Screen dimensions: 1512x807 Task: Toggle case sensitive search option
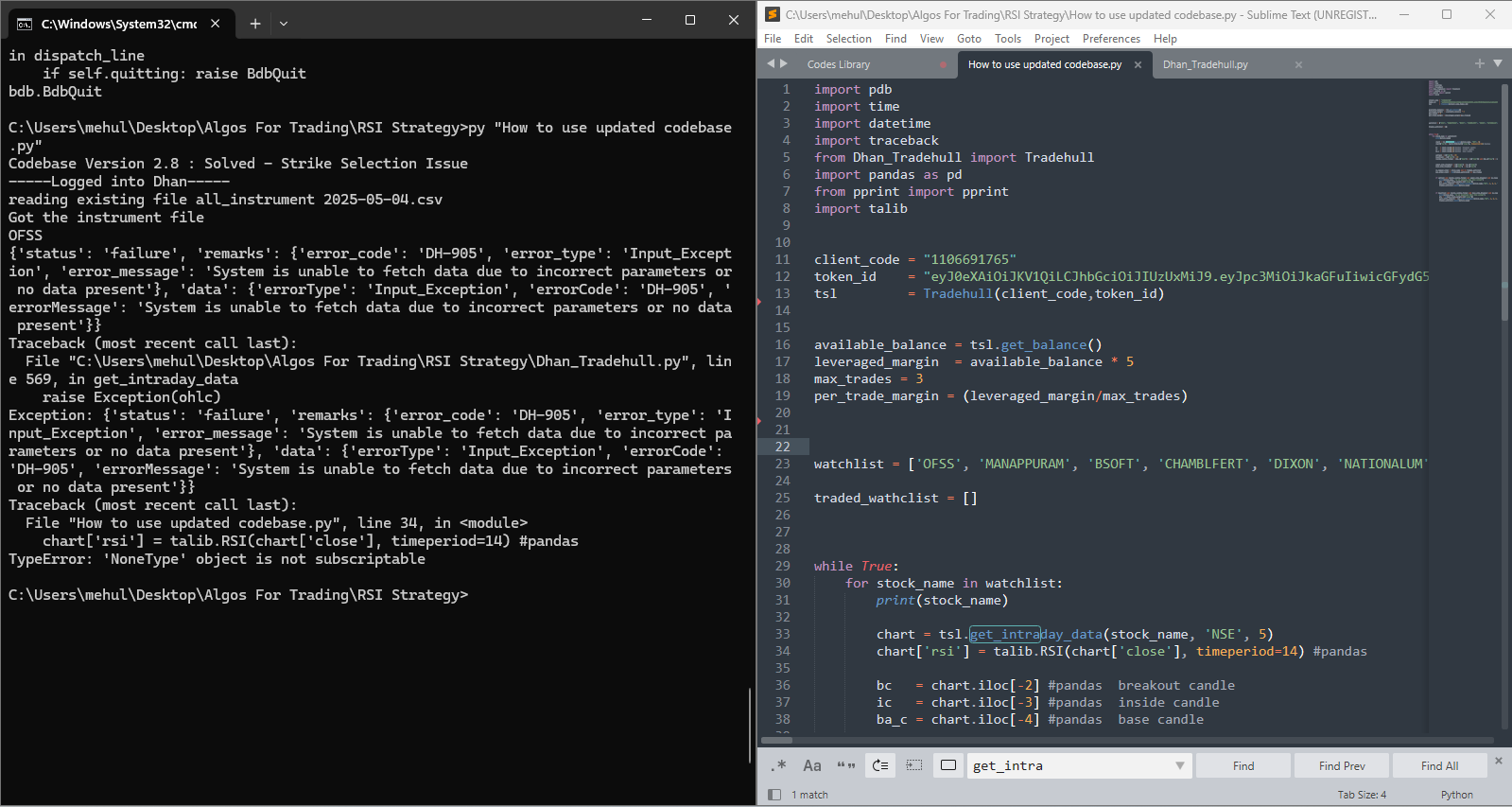(x=812, y=765)
